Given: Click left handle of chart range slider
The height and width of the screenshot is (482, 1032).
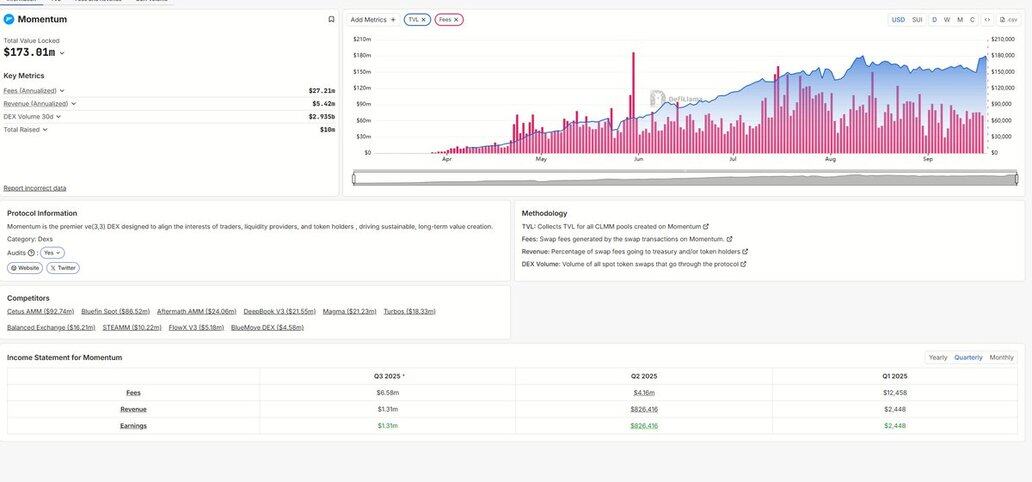Looking at the screenshot, I should click(x=354, y=178).
